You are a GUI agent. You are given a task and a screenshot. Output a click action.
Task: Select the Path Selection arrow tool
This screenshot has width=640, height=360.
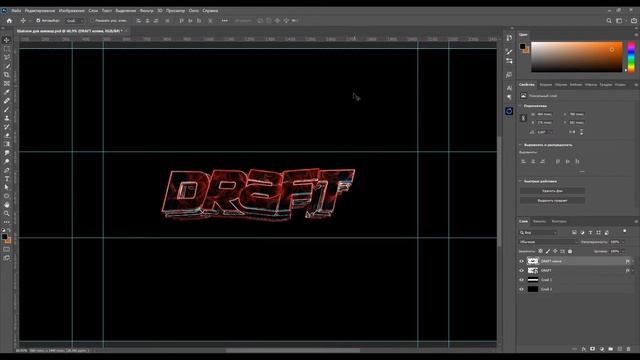tap(7, 187)
